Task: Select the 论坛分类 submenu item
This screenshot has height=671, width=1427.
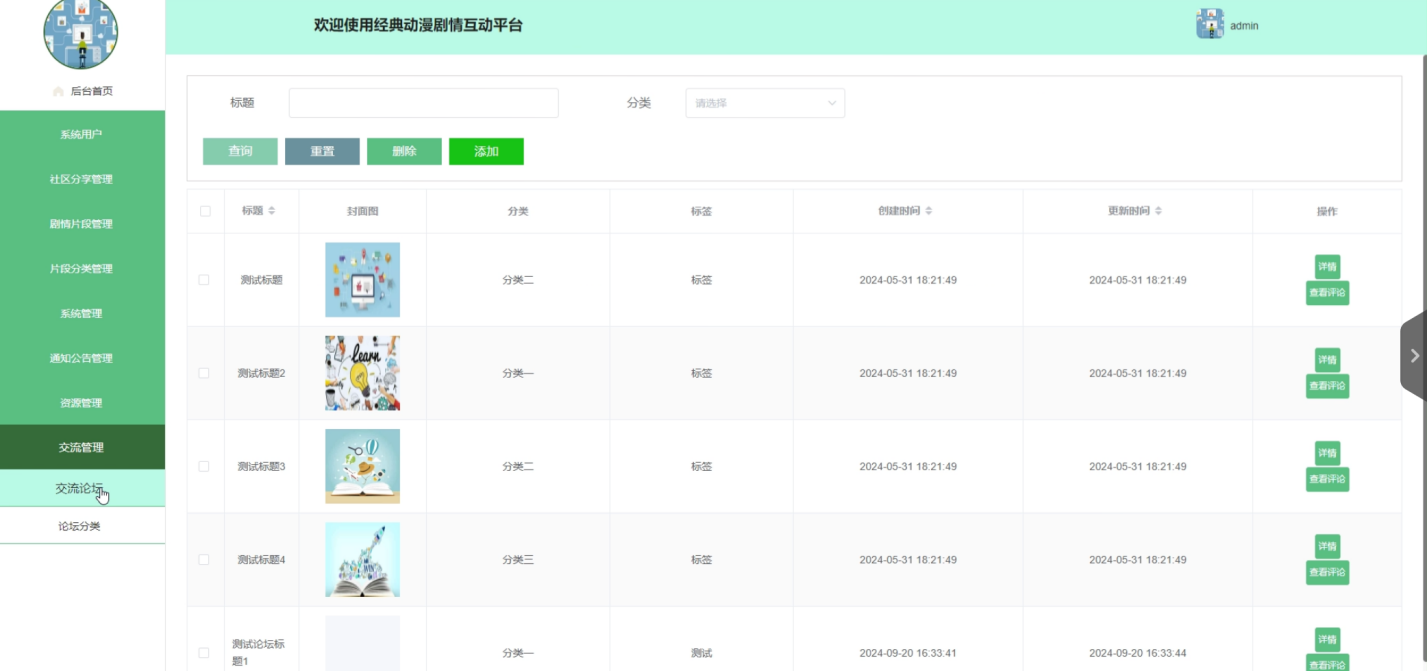Action: [x=82, y=526]
